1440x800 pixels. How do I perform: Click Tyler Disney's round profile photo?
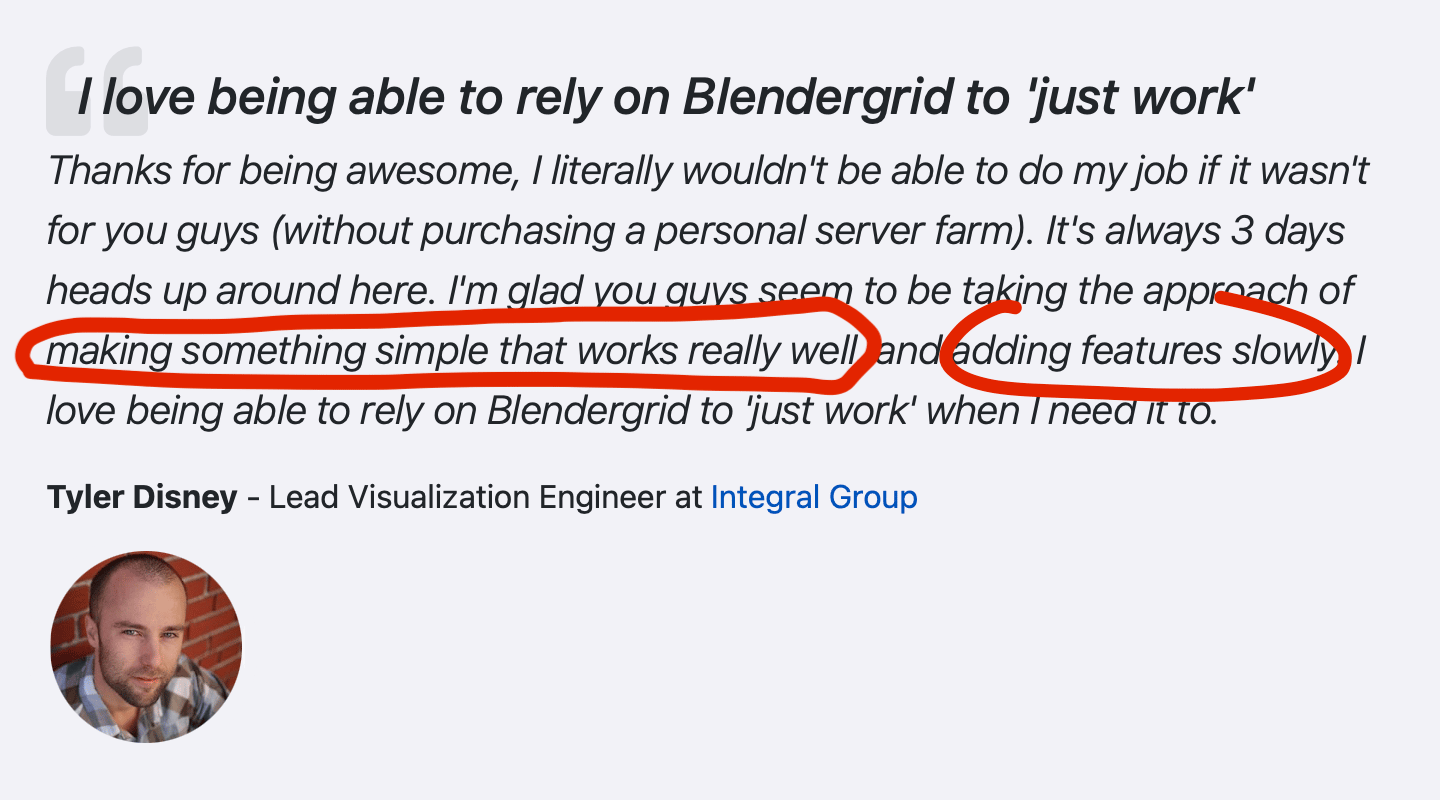tap(146, 647)
